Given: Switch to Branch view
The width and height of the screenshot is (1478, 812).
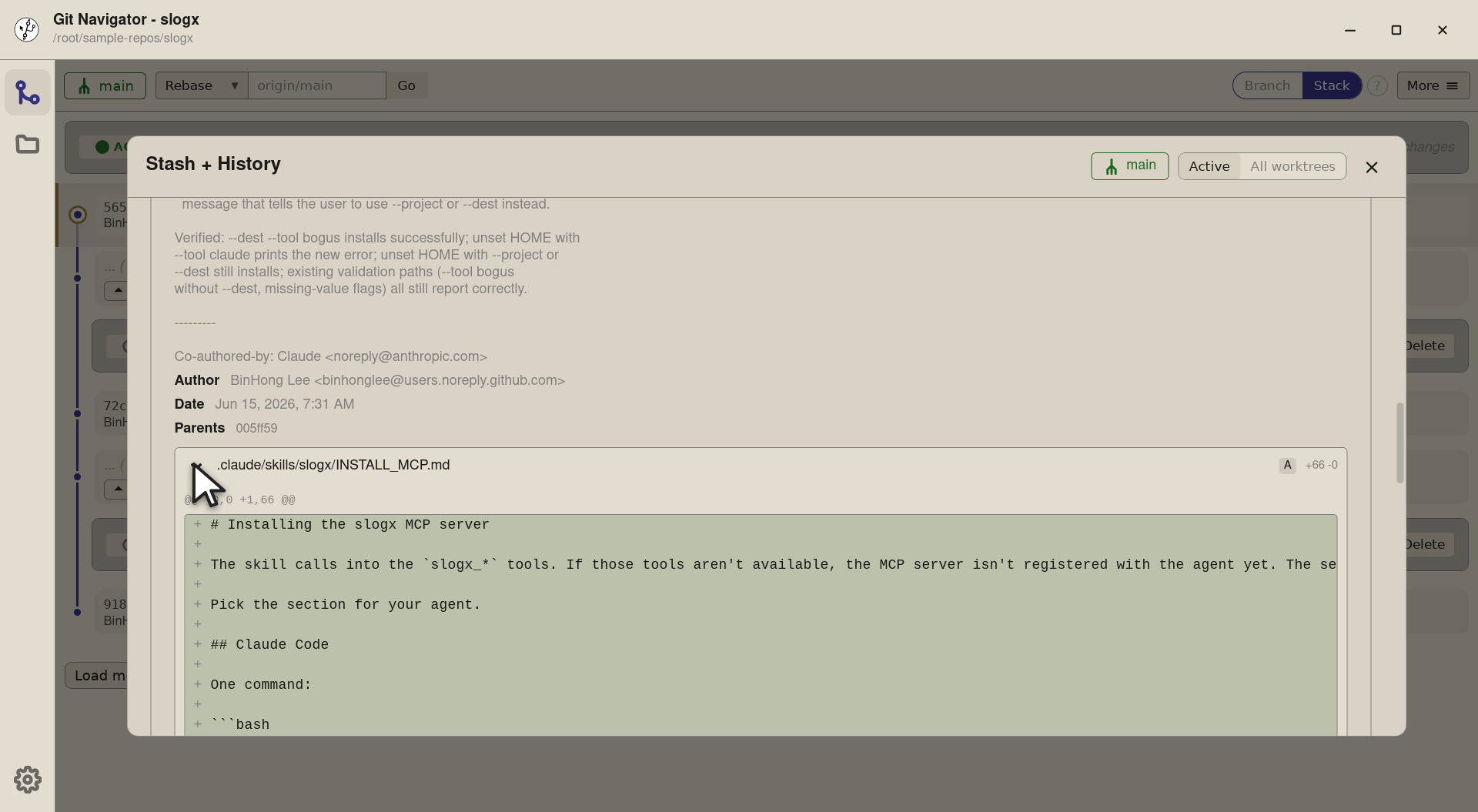Looking at the screenshot, I should [1267, 85].
